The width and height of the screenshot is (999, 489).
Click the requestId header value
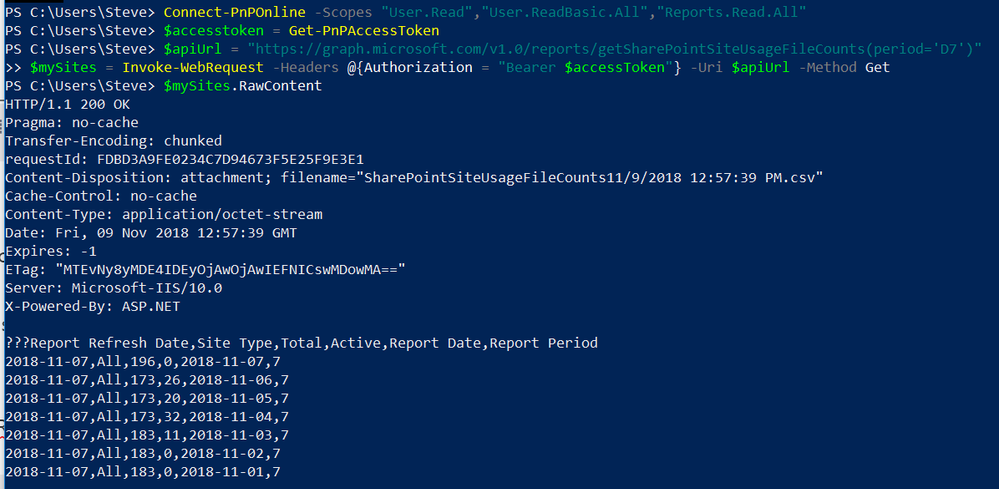(x=231, y=159)
